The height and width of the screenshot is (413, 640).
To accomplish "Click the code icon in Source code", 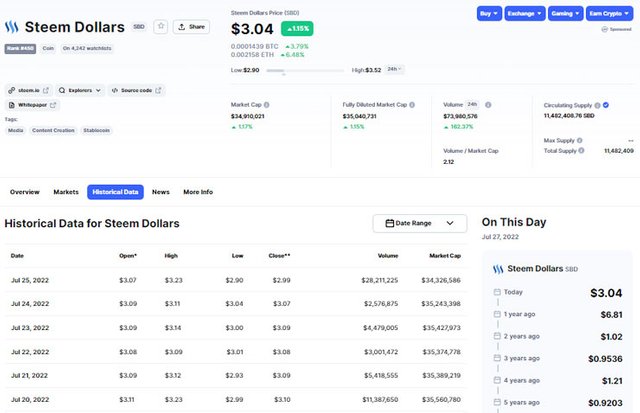I will pyautogui.click(x=115, y=90).
